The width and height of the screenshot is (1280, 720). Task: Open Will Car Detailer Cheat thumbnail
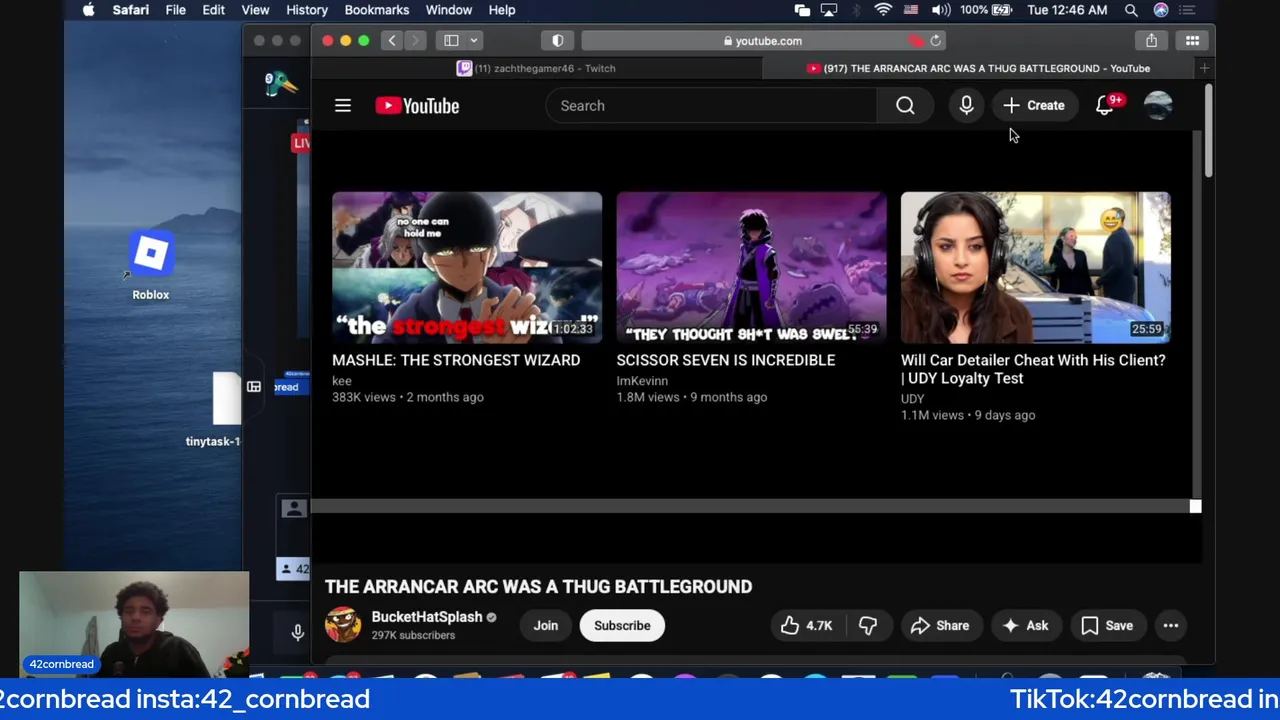point(1035,268)
